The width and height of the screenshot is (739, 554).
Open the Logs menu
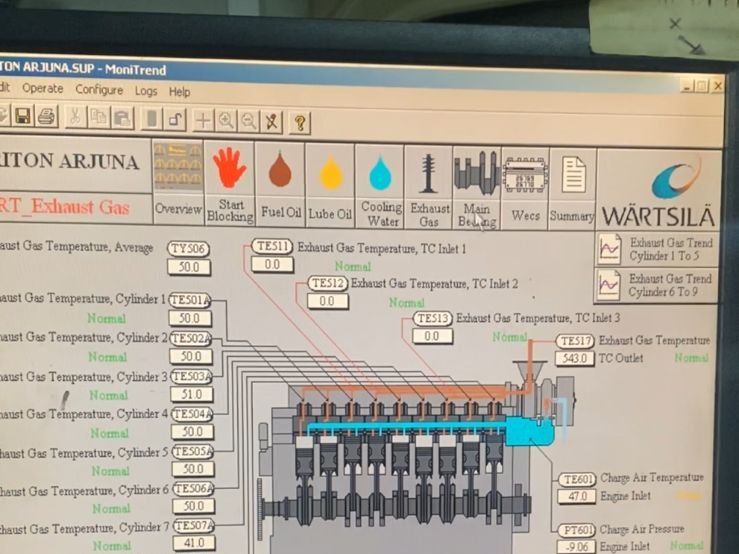pos(146,91)
